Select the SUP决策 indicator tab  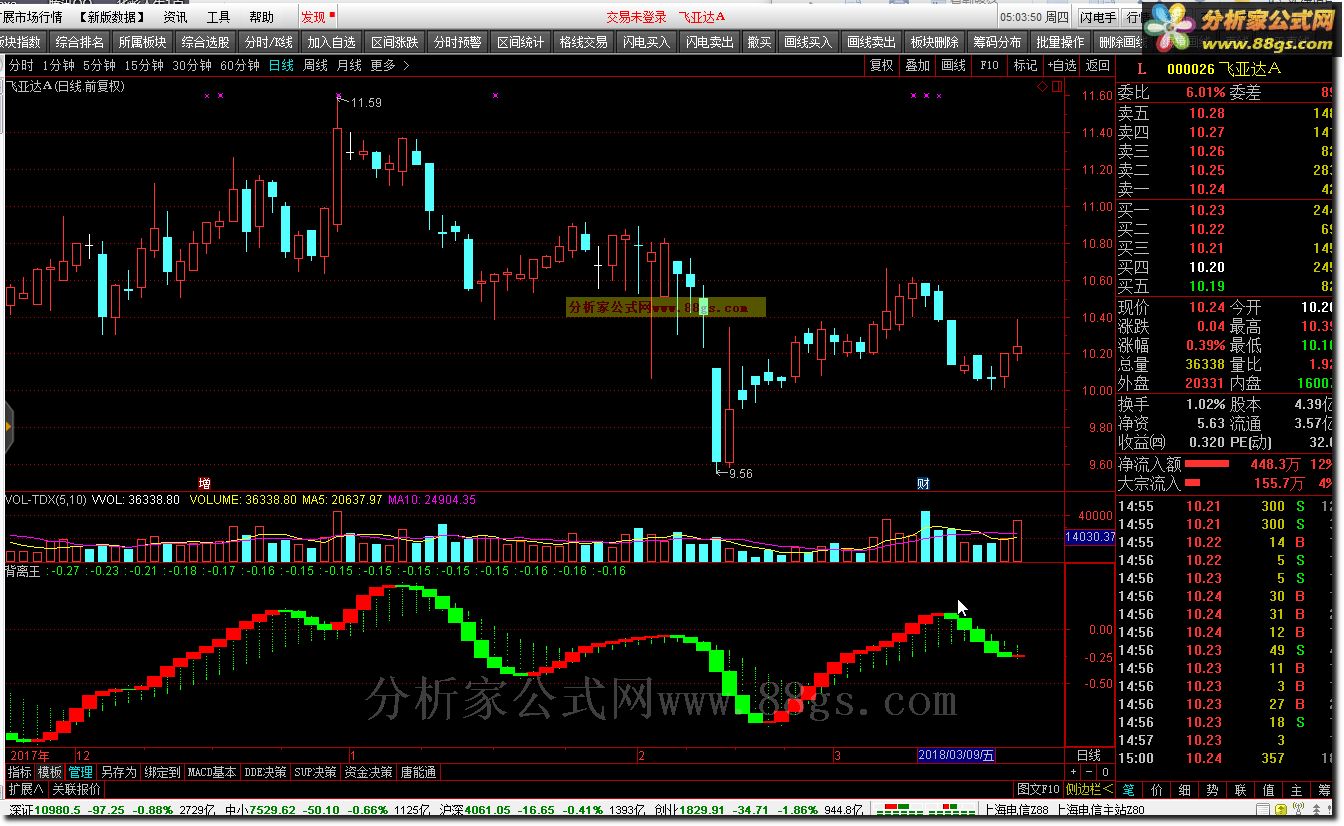[x=316, y=773]
